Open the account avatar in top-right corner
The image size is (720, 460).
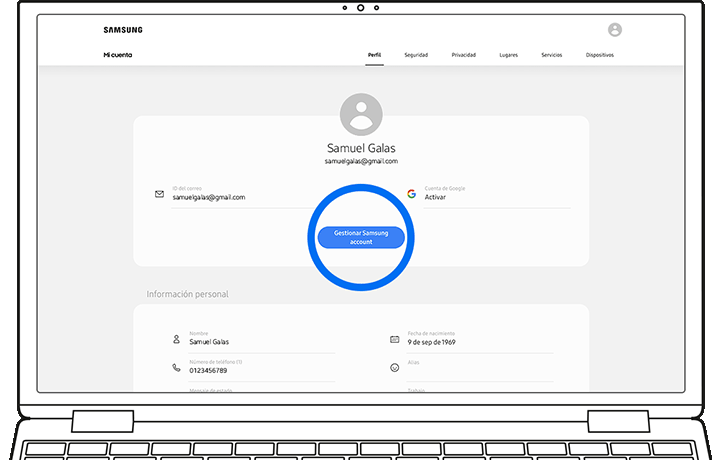(x=614, y=30)
